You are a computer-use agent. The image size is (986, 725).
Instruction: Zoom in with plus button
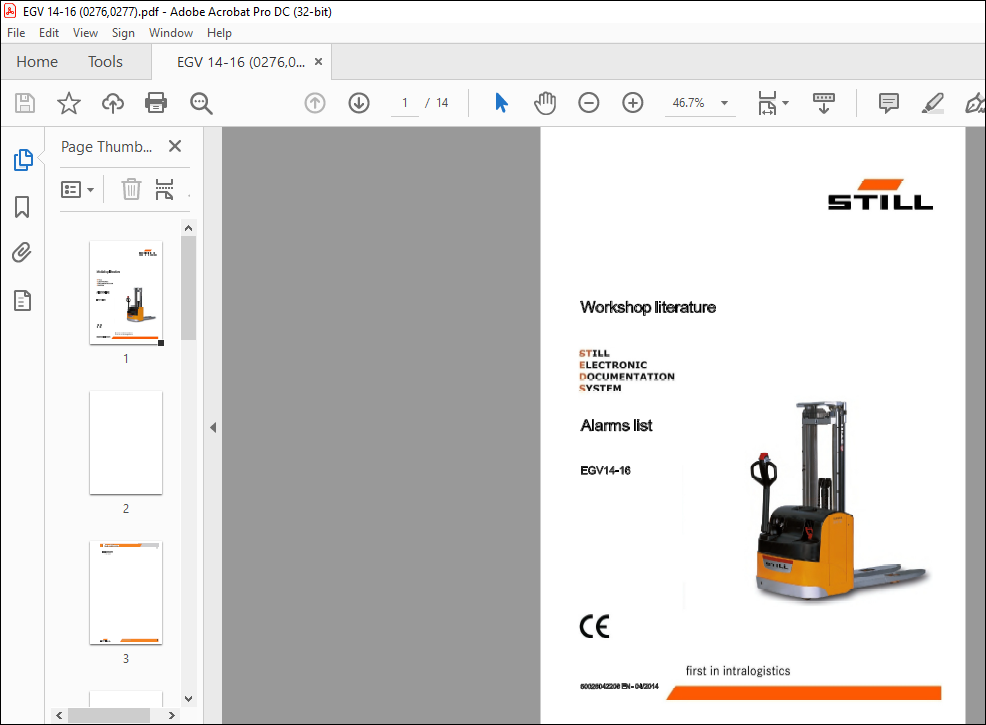coord(633,102)
